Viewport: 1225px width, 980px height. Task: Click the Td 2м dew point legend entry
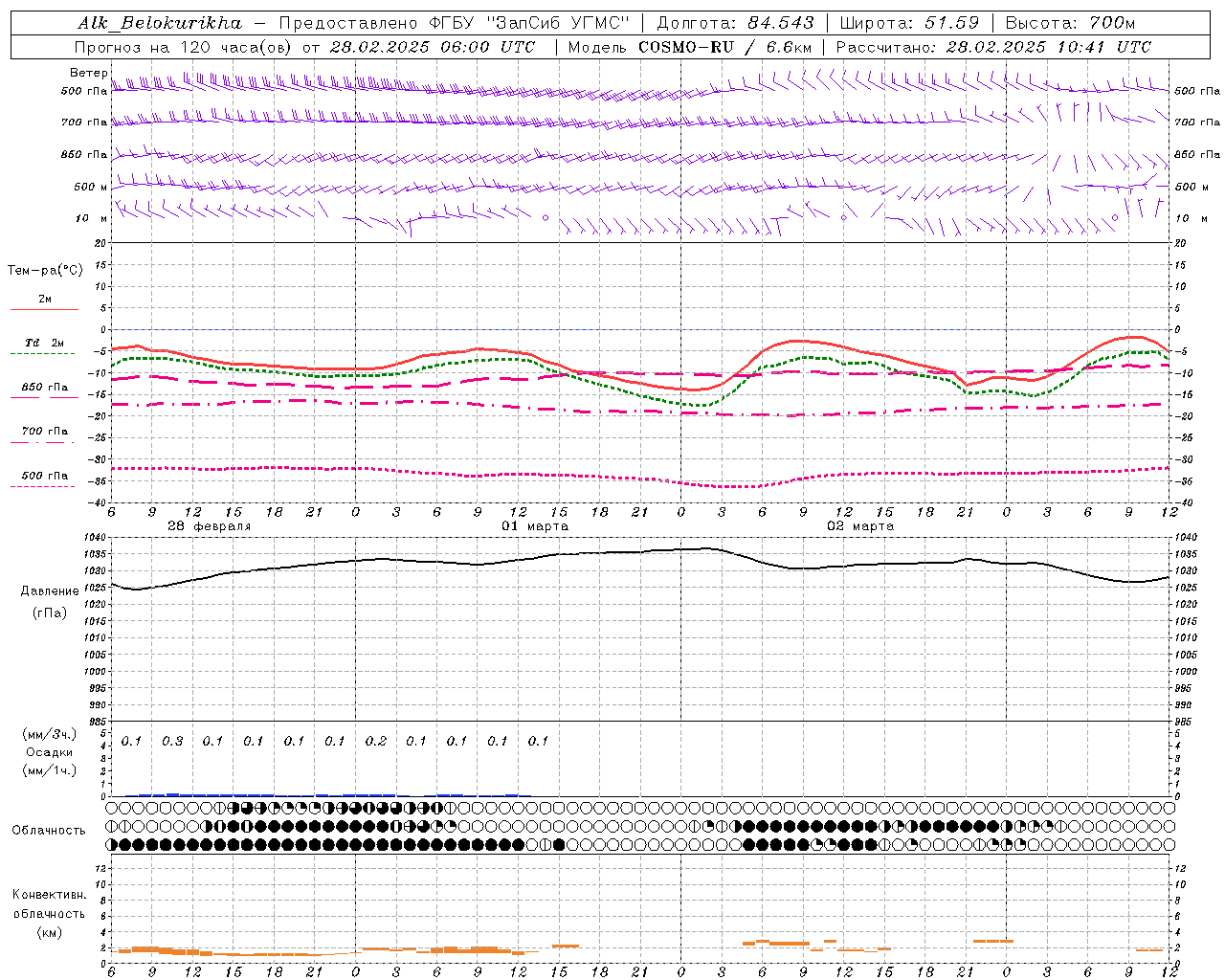[x=44, y=343]
